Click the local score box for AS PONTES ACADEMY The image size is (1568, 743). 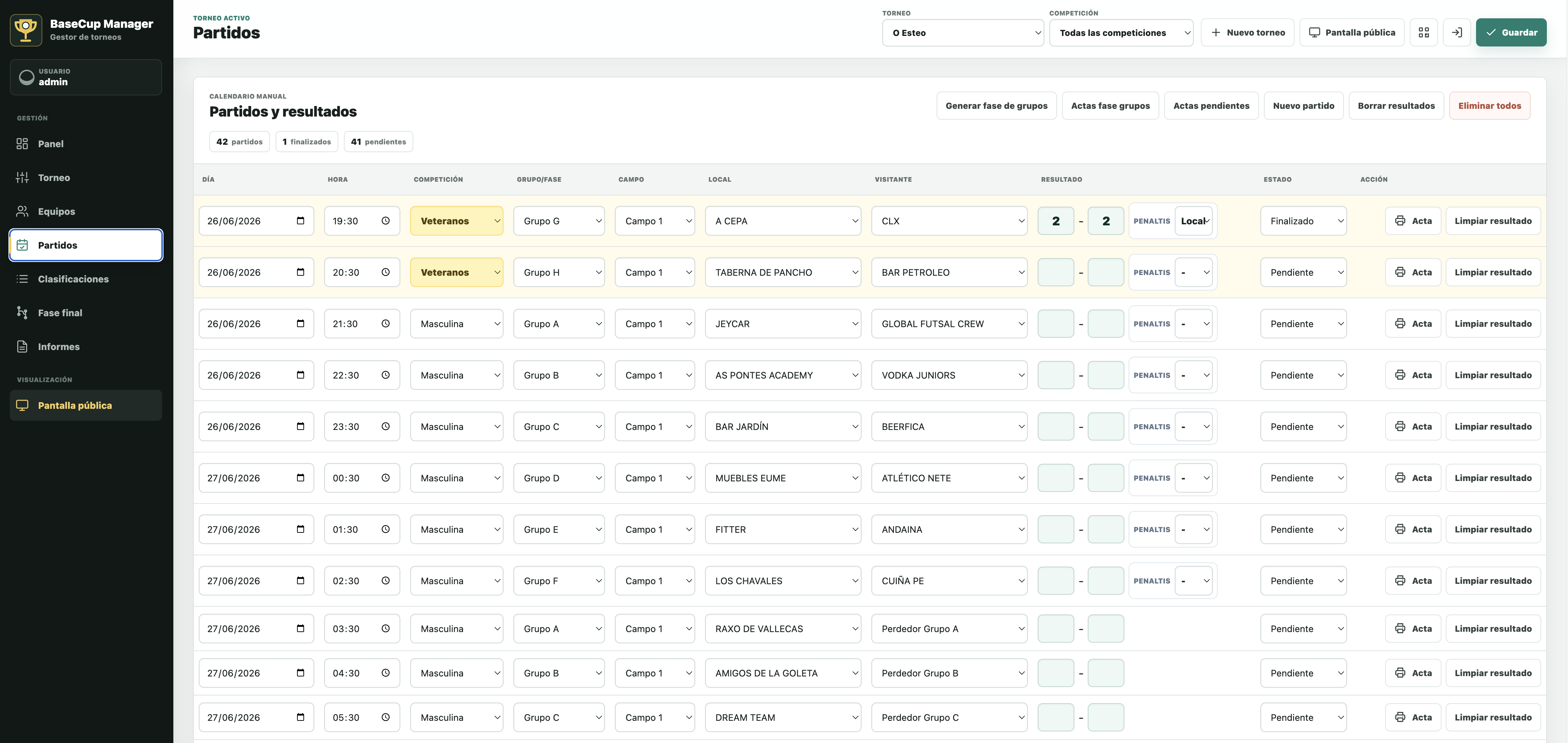click(1055, 375)
